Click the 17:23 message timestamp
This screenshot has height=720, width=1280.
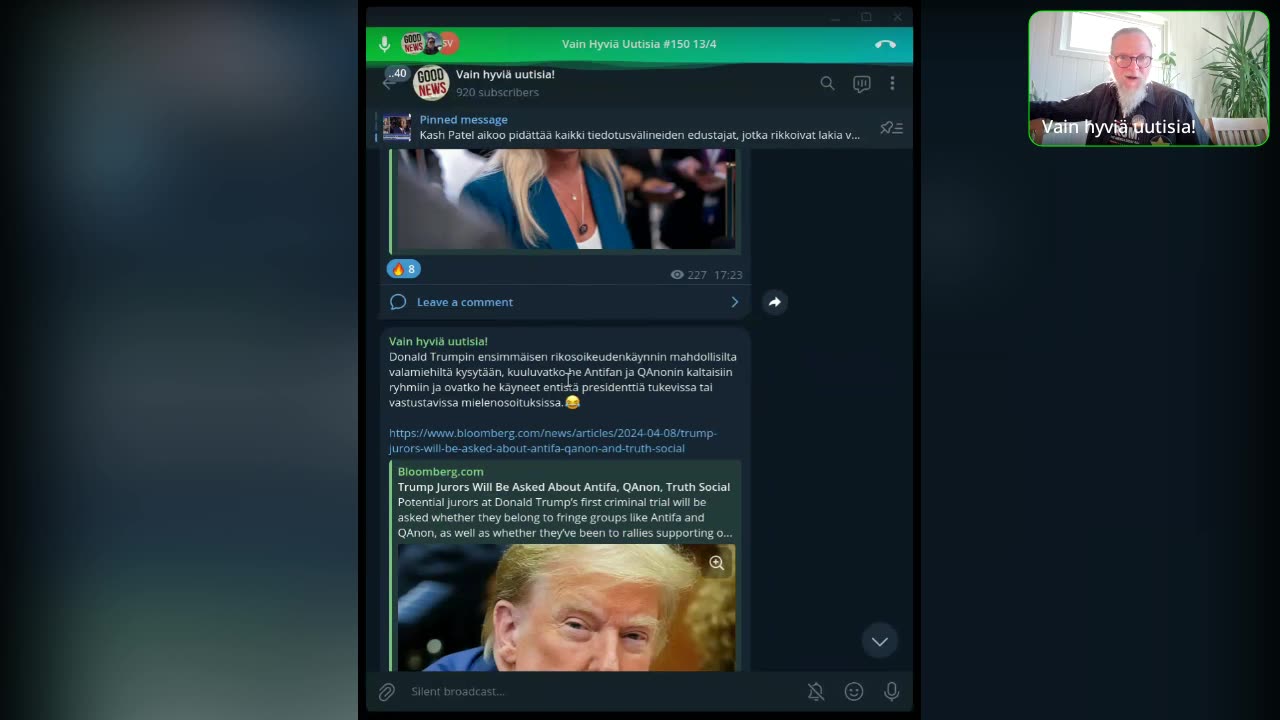(728, 275)
